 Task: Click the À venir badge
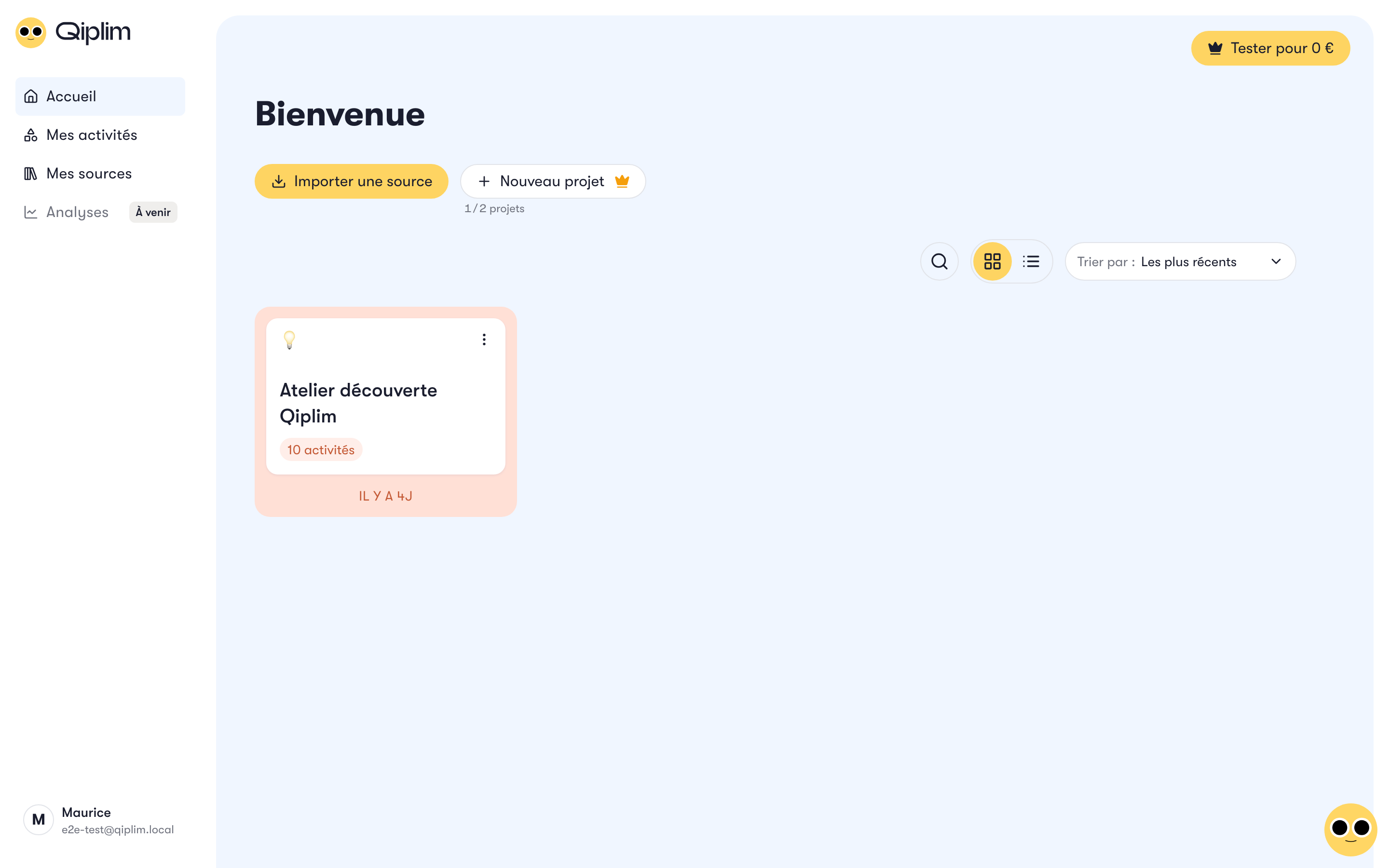pos(153,212)
